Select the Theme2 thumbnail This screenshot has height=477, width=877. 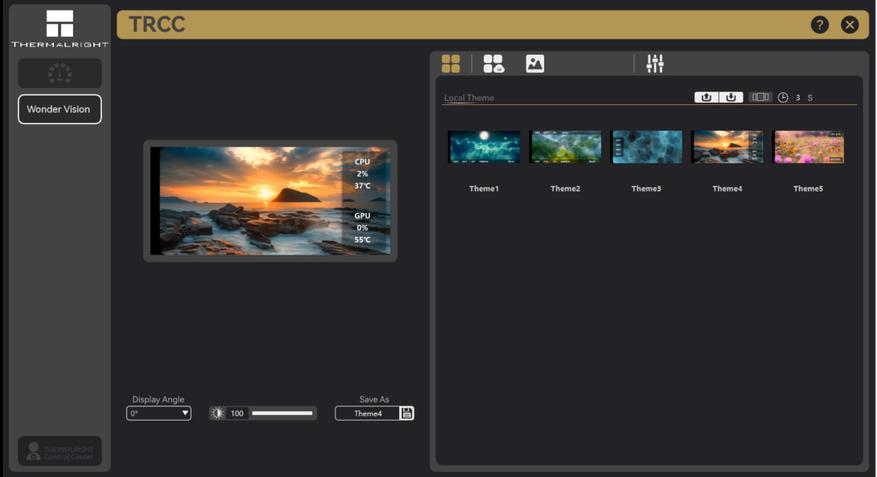(x=565, y=147)
